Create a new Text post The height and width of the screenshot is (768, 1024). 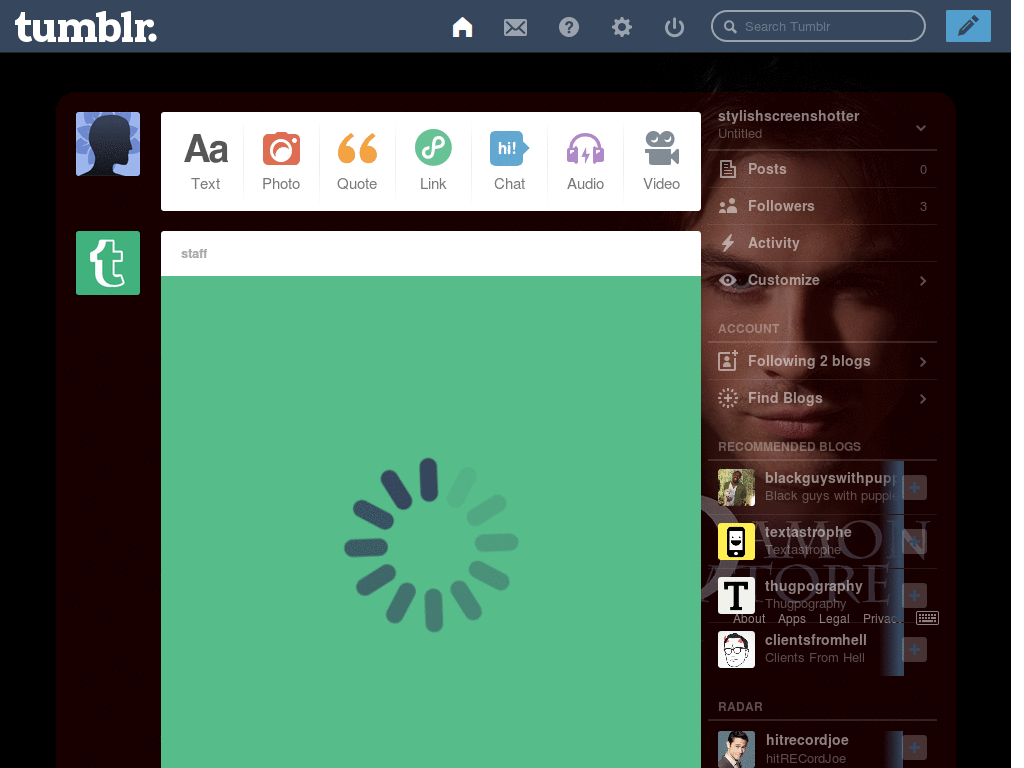tap(206, 161)
